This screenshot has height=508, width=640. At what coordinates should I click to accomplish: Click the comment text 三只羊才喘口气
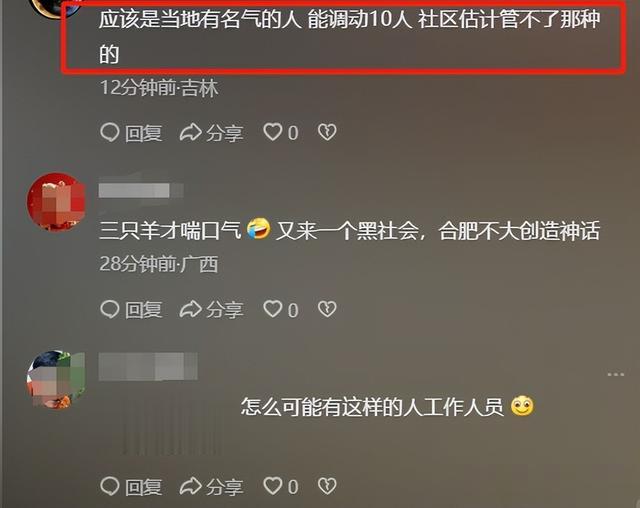pyautogui.click(x=170, y=231)
